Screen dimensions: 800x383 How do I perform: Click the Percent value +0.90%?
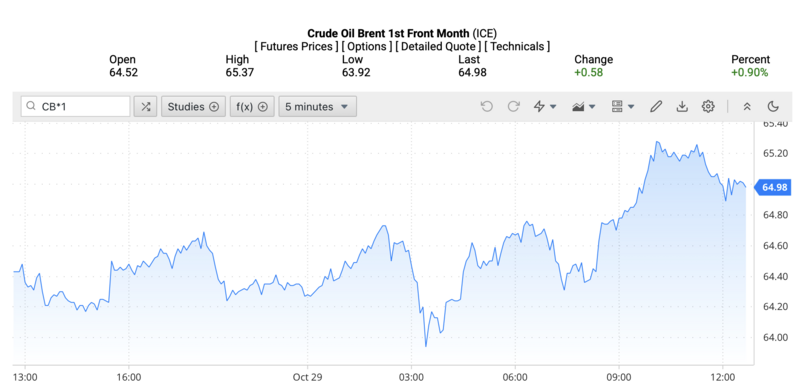[749, 72]
